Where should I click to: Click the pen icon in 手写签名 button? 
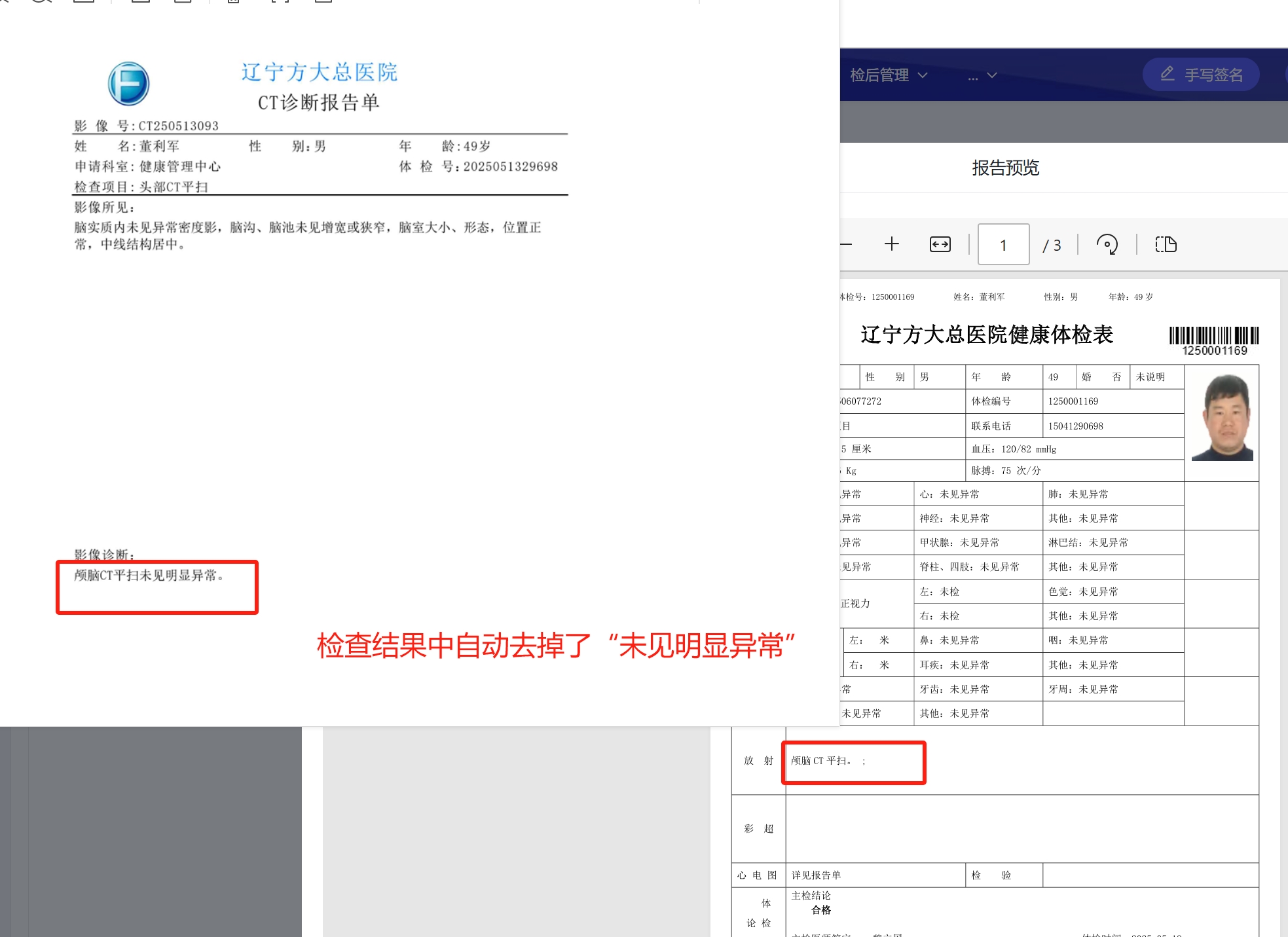(1167, 74)
